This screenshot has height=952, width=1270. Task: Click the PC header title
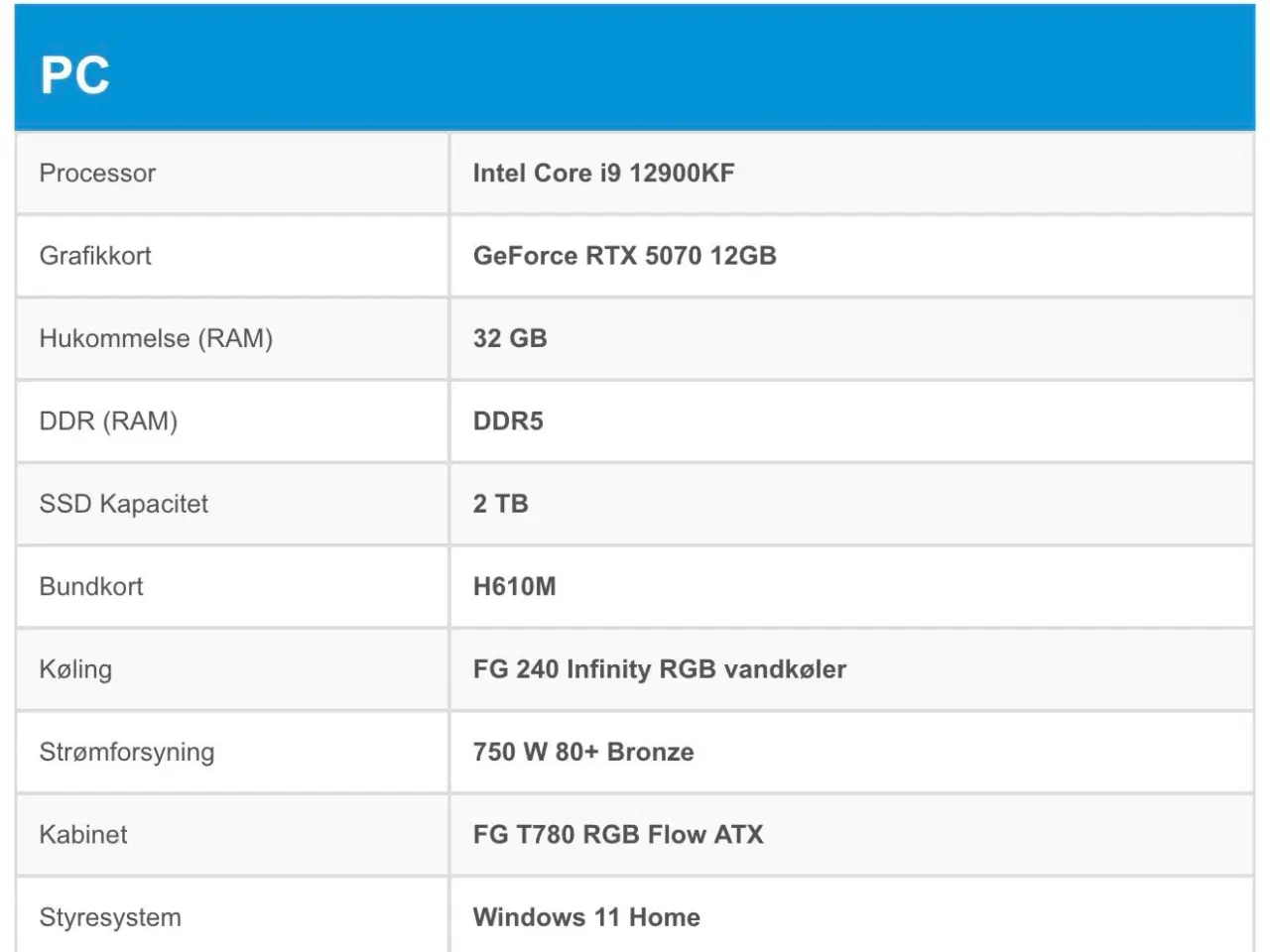[75, 74]
